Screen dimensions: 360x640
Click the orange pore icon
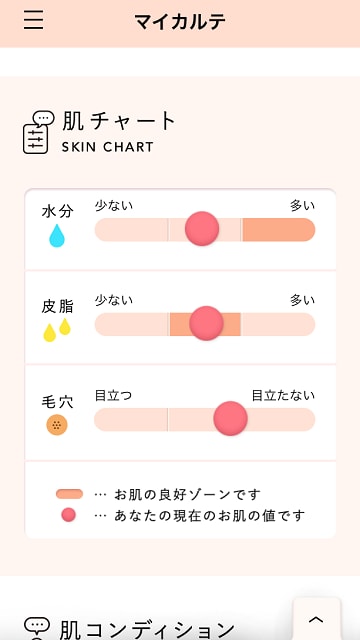tap(57, 424)
